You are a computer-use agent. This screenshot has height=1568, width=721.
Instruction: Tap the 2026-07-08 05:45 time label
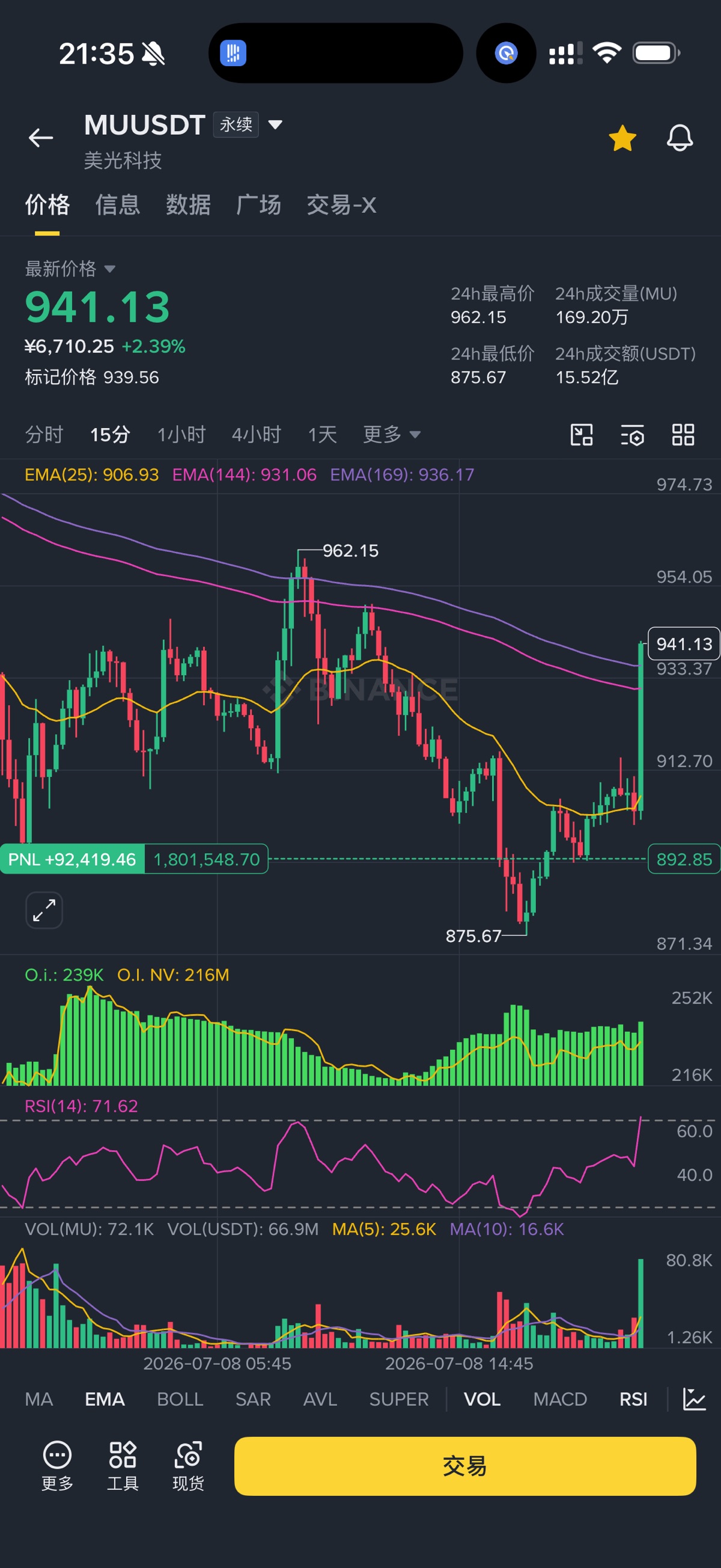click(218, 1364)
